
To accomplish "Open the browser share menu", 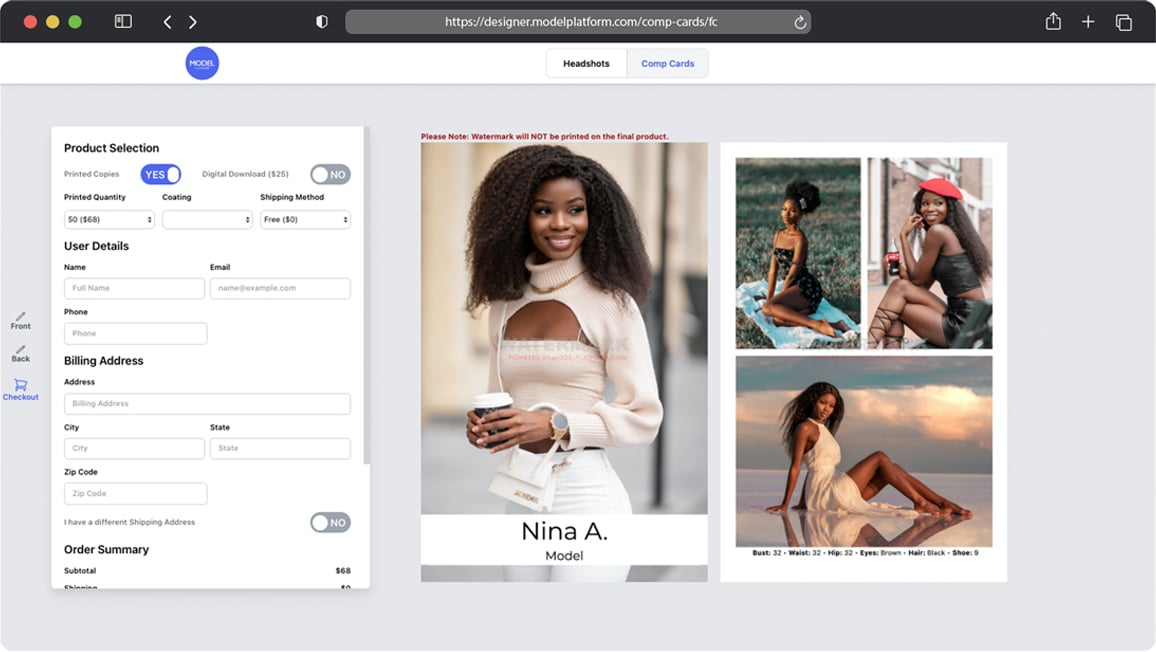I will pos(1053,21).
